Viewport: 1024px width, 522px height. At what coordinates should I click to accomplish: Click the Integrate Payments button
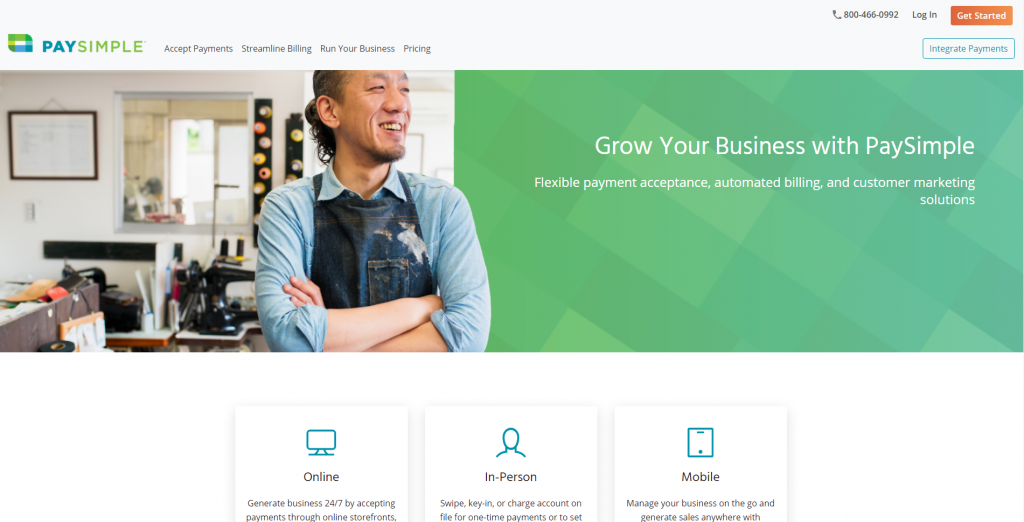(x=968, y=48)
